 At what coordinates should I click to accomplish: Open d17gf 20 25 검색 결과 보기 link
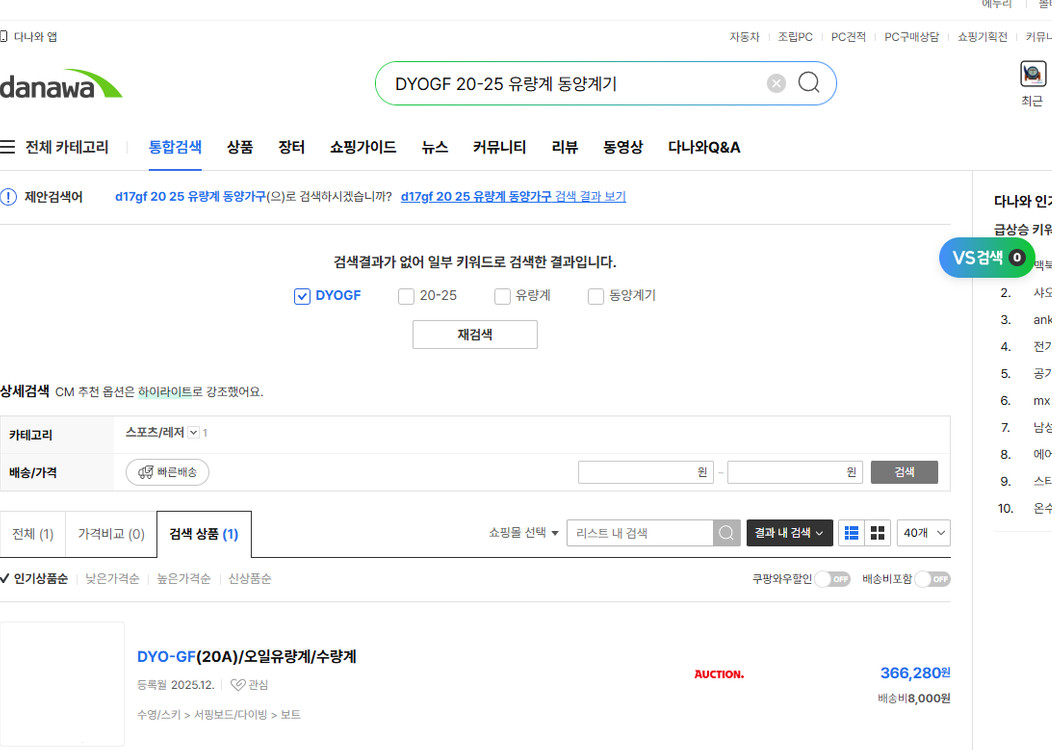coord(513,197)
